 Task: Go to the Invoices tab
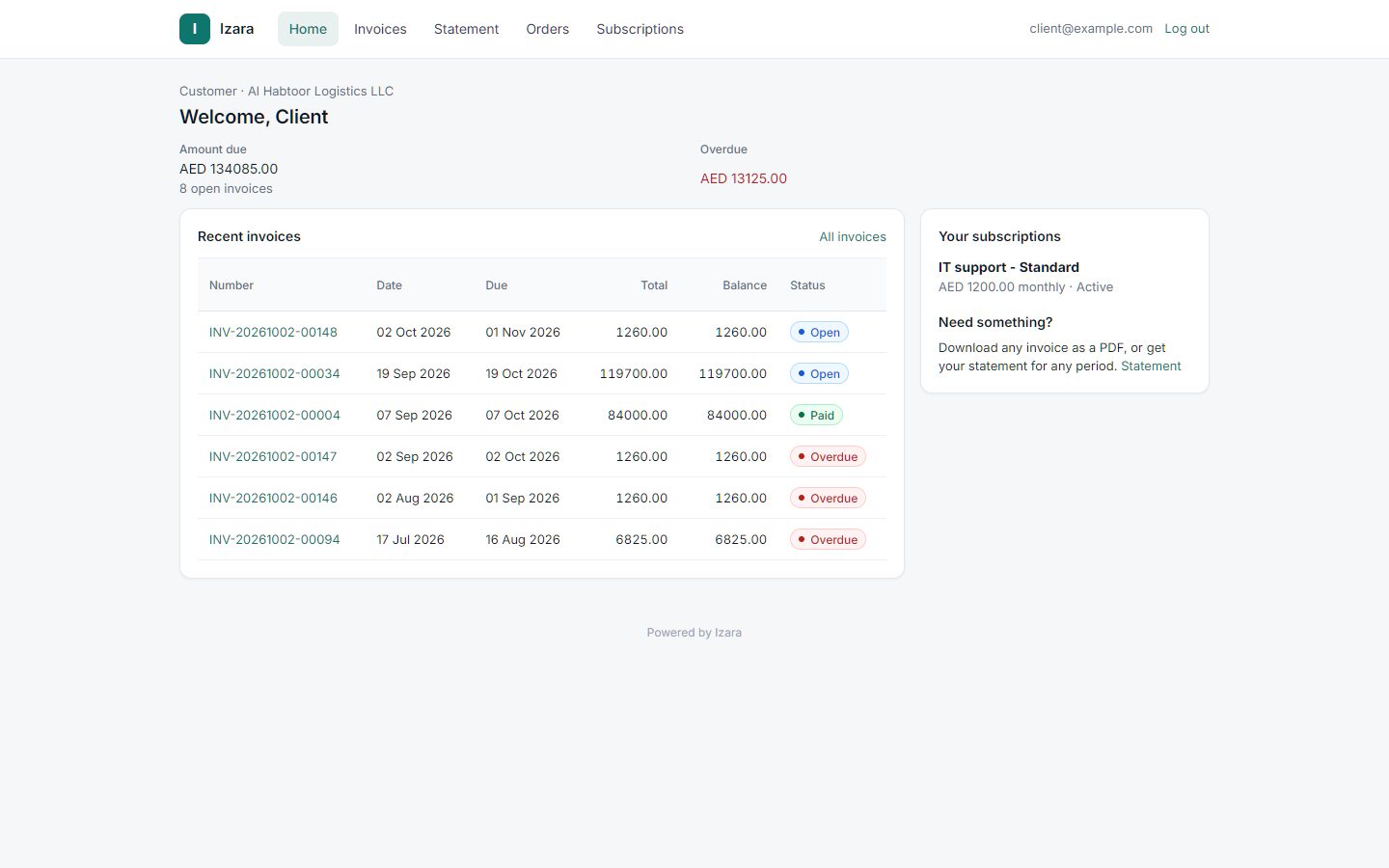click(380, 29)
